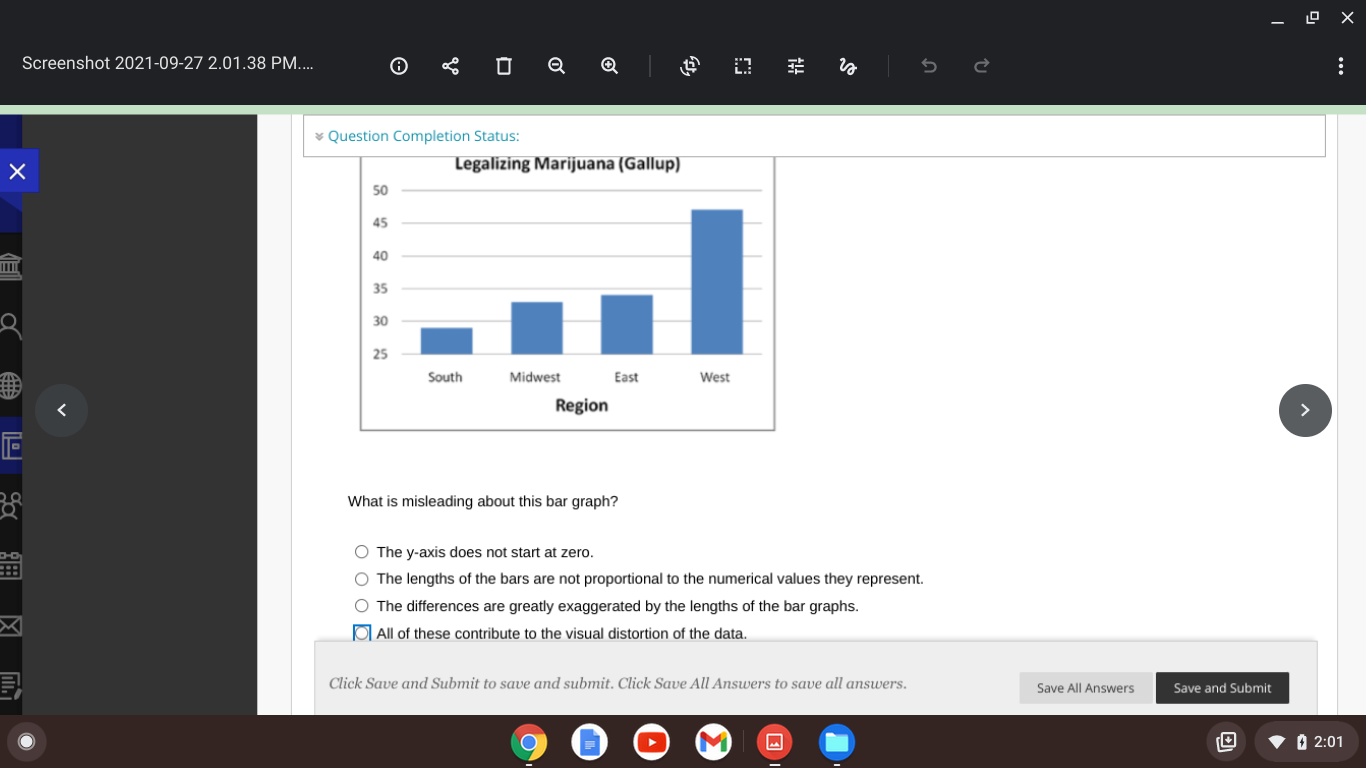Open the messages envelope sidebar icon
Viewport: 1366px width, 768px height.
(10, 626)
